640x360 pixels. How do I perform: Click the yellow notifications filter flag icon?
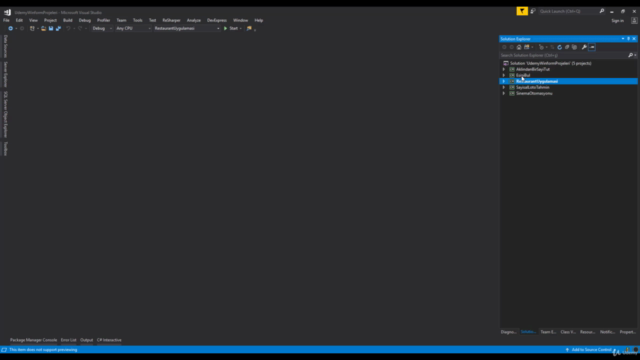(522, 11)
